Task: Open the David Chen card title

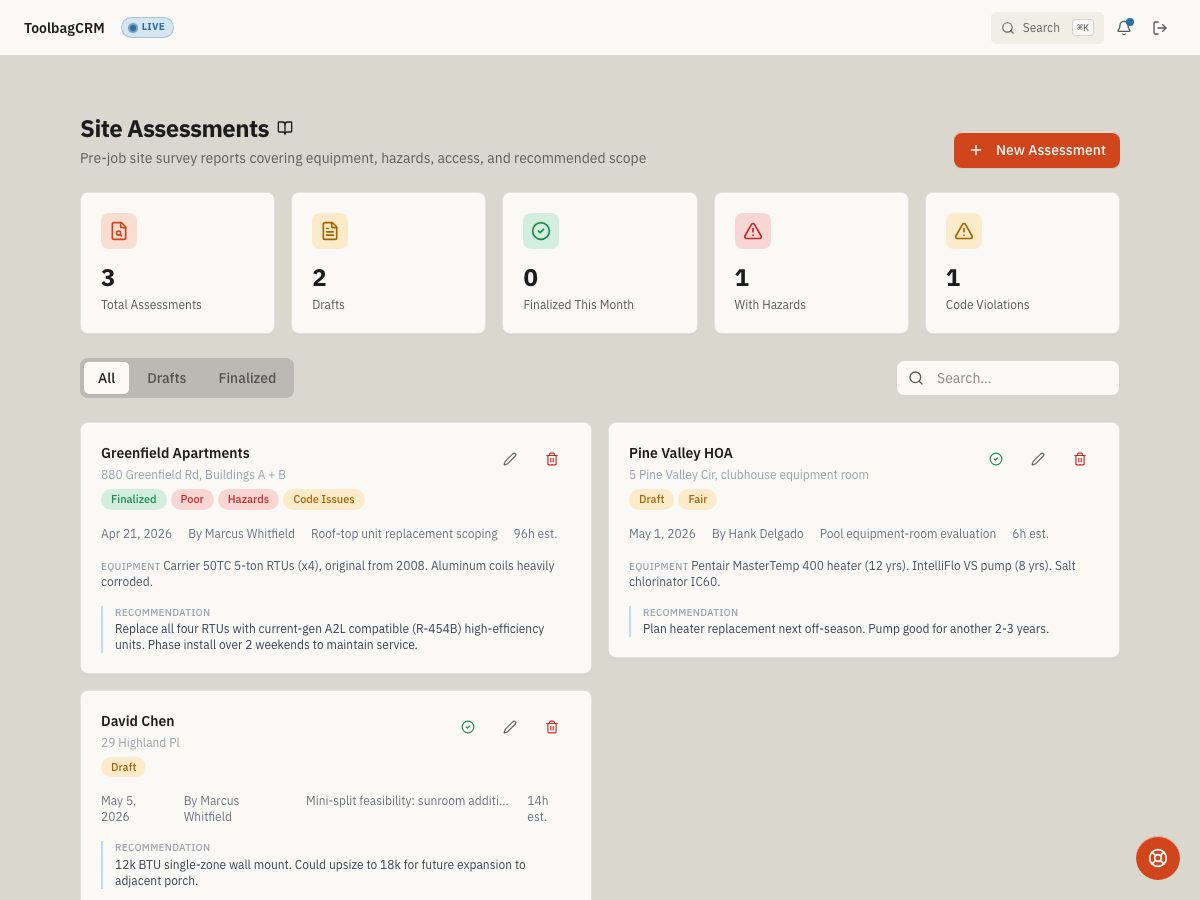Action: tap(138, 721)
